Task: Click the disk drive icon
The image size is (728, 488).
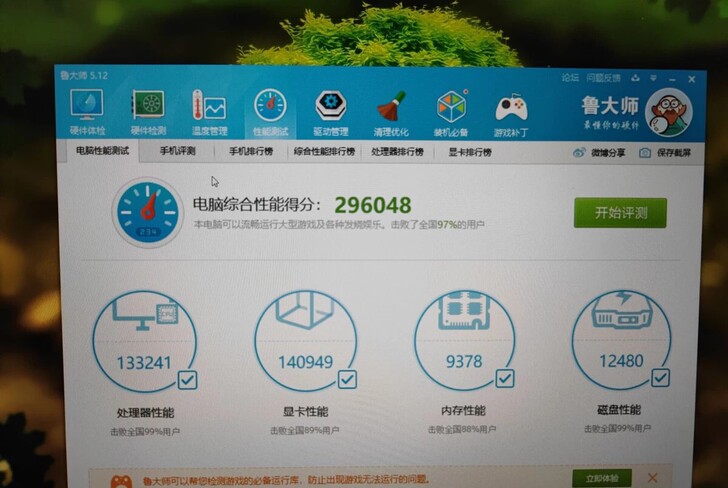Action: (622, 310)
